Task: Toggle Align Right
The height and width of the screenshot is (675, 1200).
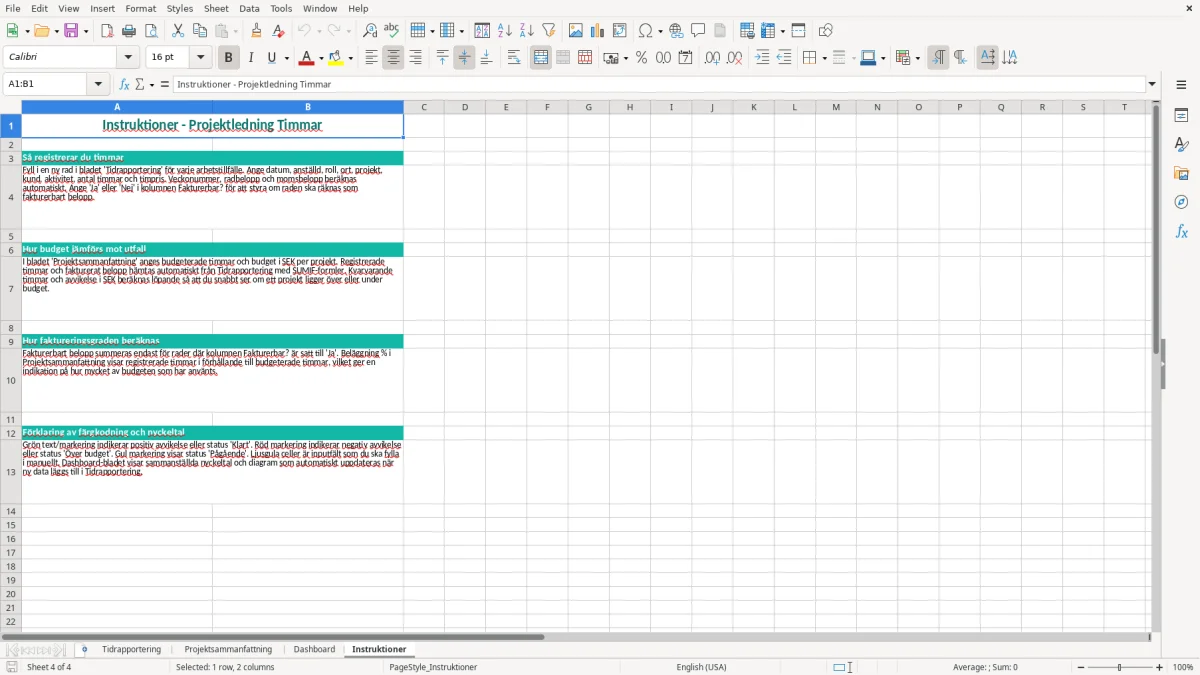Action: (415, 58)
